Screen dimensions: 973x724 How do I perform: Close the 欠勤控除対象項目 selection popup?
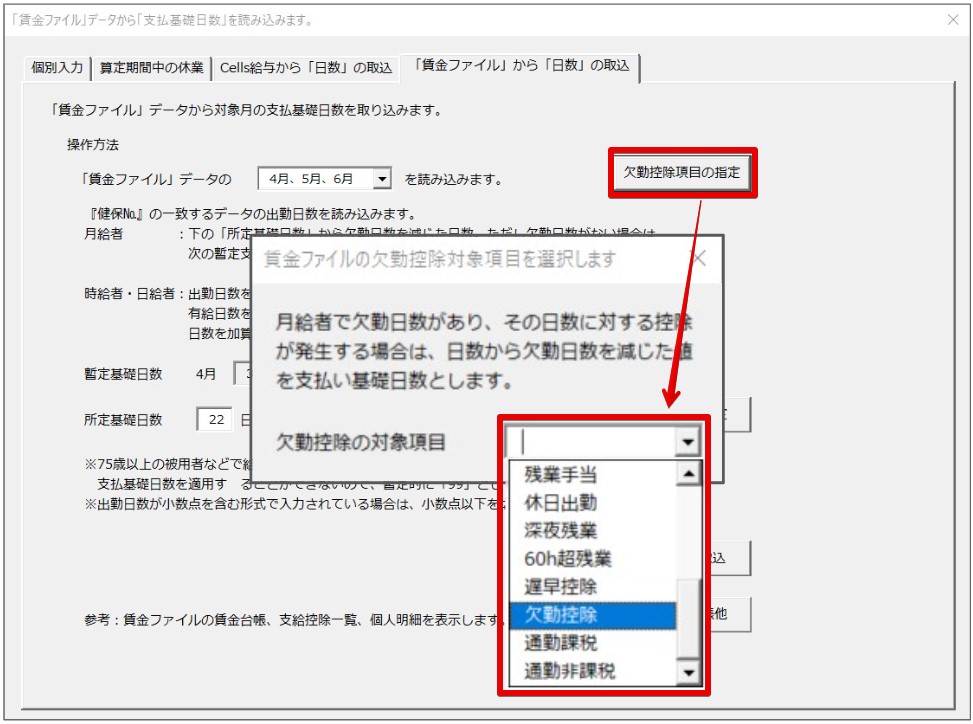pyautogui.click(x=700, y=258)
